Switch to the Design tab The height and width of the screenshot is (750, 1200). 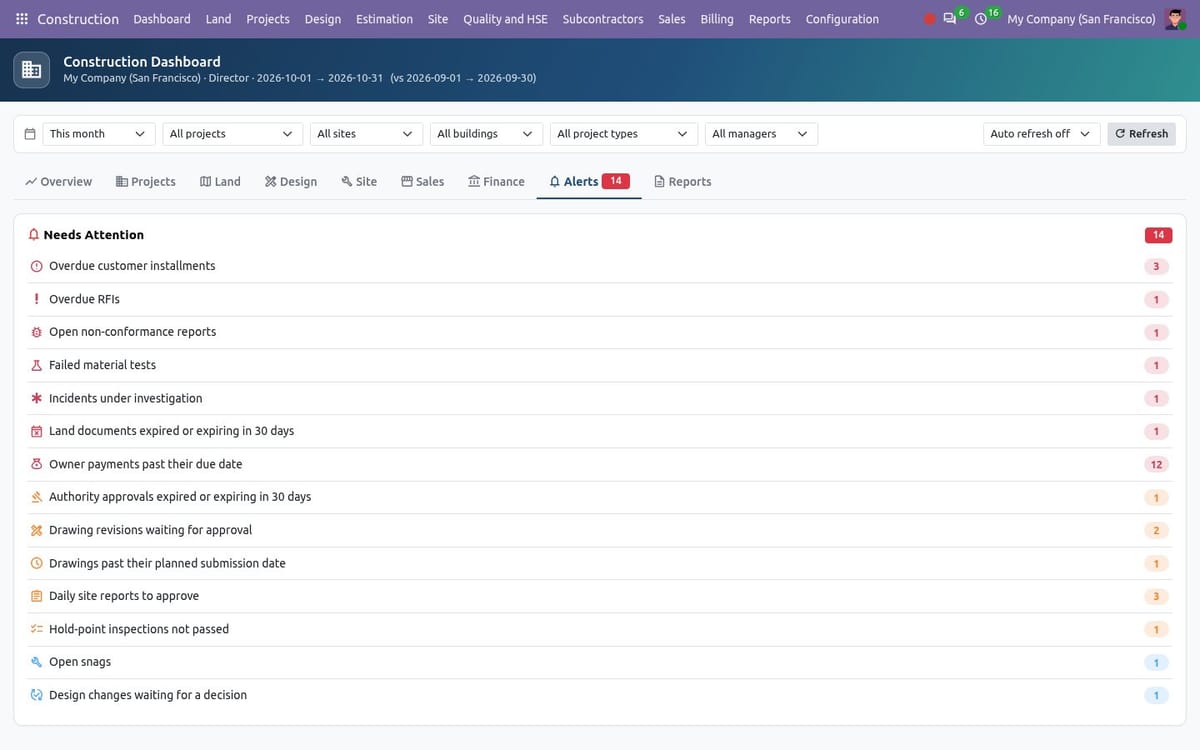(x=291, y=182)
